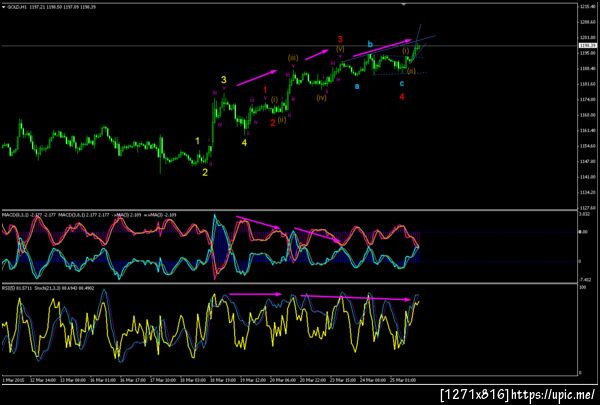This screenshot has height=405, width=600.
Task: Click the red wave 2 label
Action: point(272,123)
